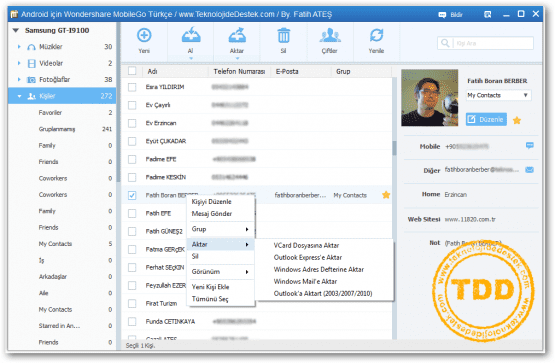The width and height of the screenshot is (555, 363).
Task: Open the Görünüm submenu
Action: [220, 272]
